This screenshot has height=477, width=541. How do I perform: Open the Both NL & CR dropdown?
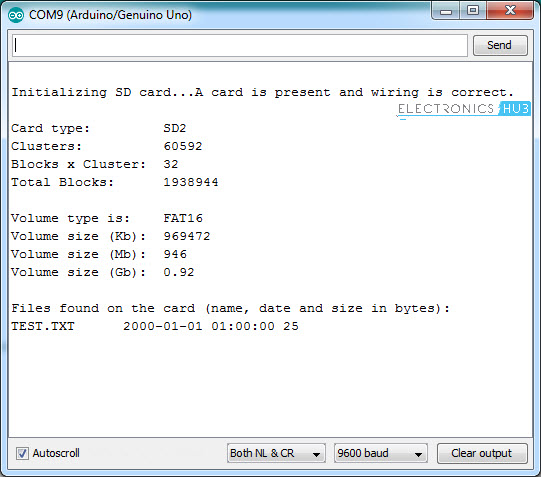coord(276,453)
